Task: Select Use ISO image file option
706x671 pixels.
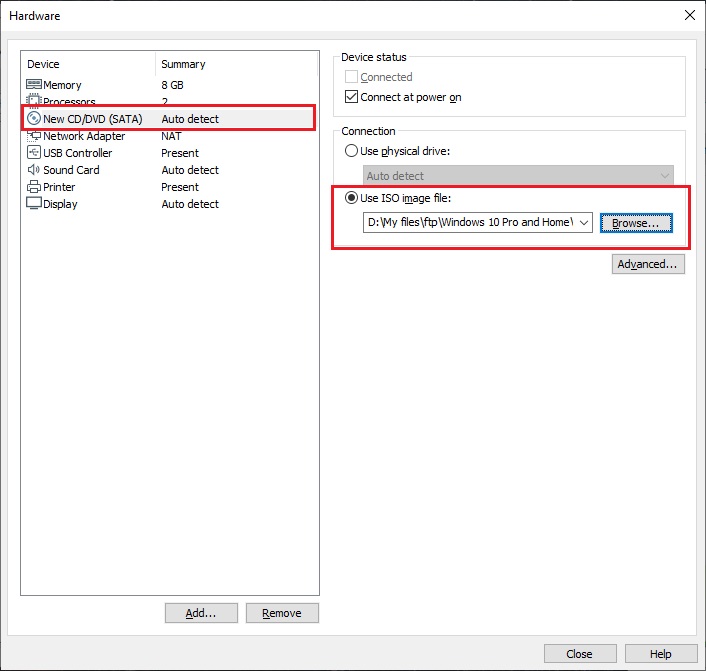Action: [351, 198]
